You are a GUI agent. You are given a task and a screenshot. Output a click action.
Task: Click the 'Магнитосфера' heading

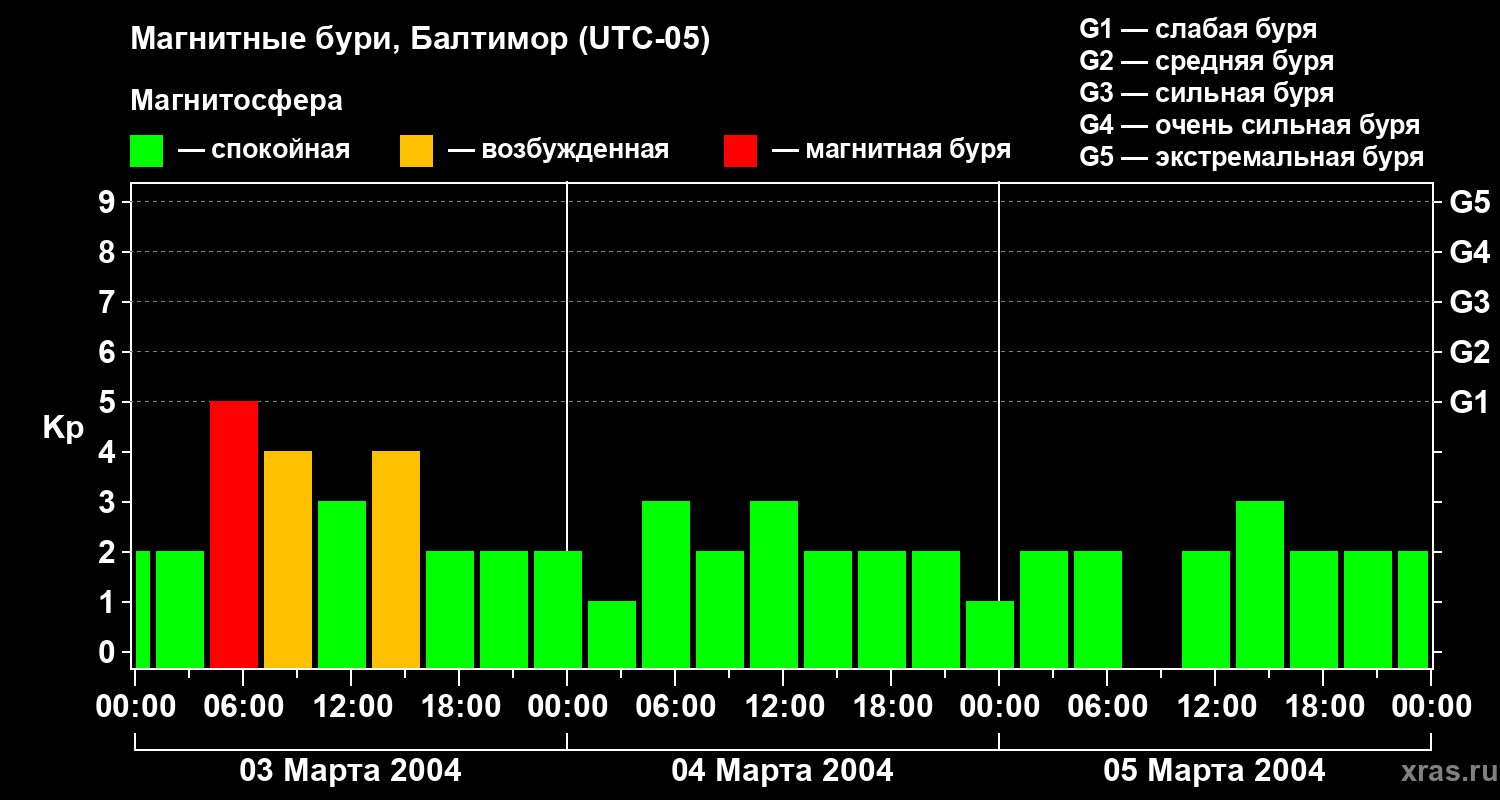pos(237,101)
